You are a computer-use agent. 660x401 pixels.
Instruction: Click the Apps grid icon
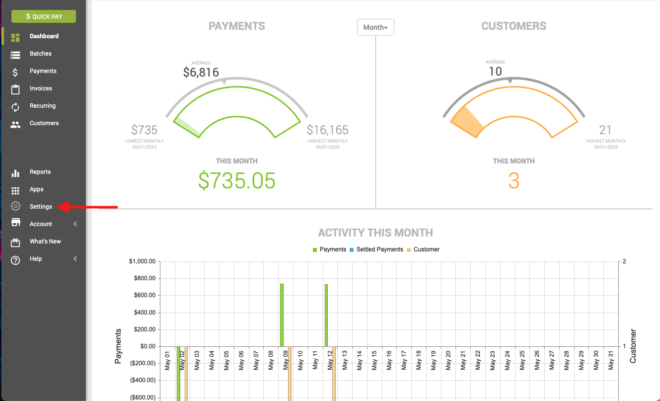[x=16, y=191]
